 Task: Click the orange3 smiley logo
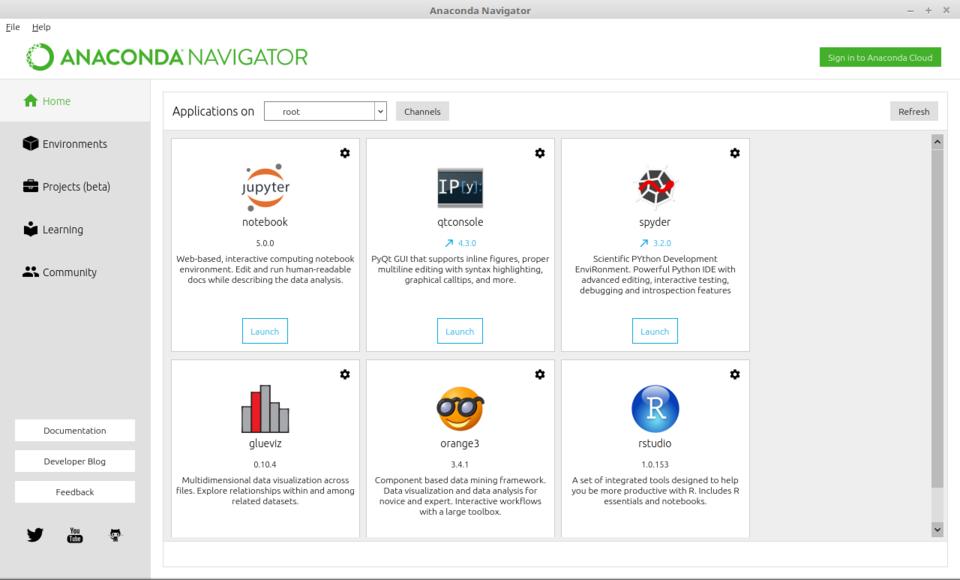point(460,409)
